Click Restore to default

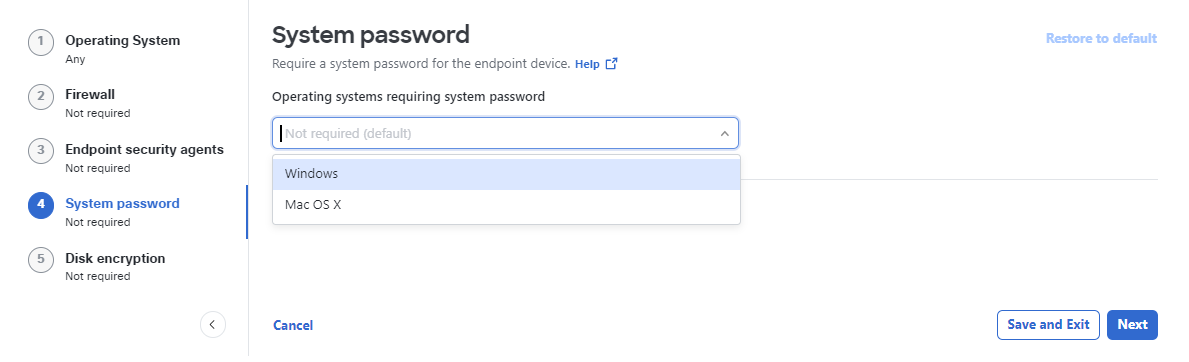(1101, 38)
